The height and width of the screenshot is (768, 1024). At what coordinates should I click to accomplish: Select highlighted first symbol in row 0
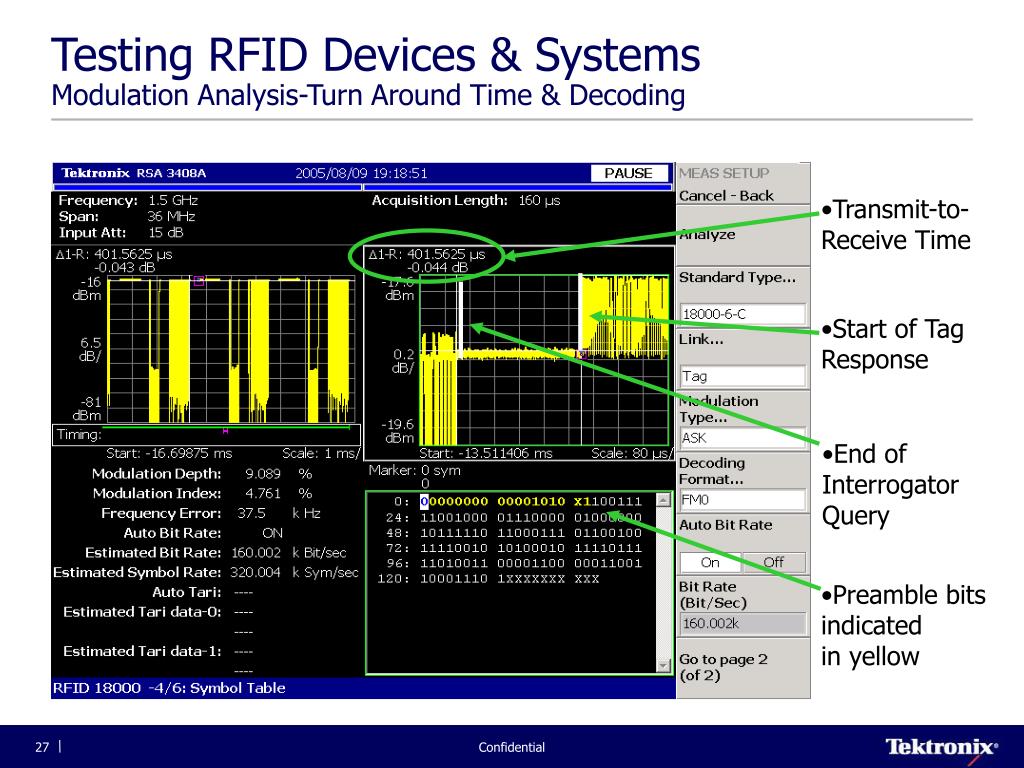[424, 502]
